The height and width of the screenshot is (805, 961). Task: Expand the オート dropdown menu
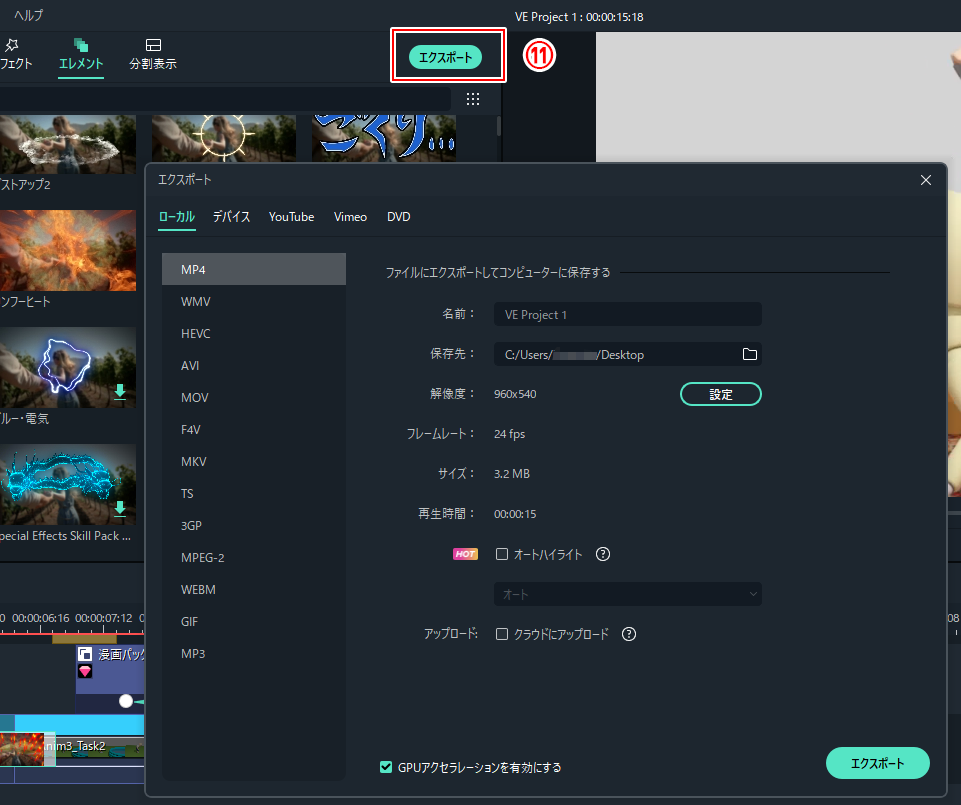627,594
